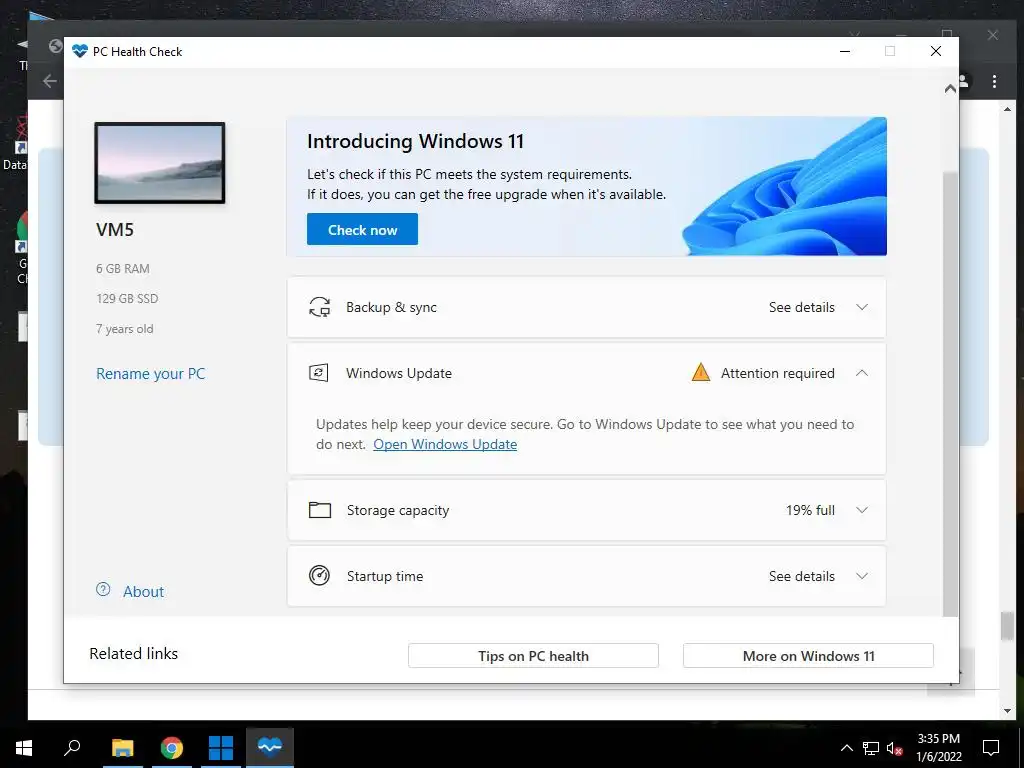Click the taskbar search magnifier icon
The height and width of the screenshot is (768, 1024).
[x=72, y=747]
